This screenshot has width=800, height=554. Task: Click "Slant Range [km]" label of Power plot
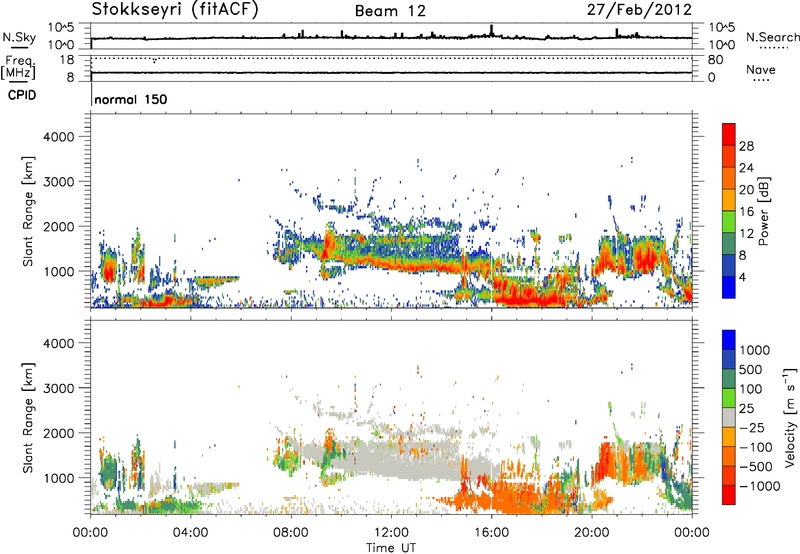pos(28,211)
